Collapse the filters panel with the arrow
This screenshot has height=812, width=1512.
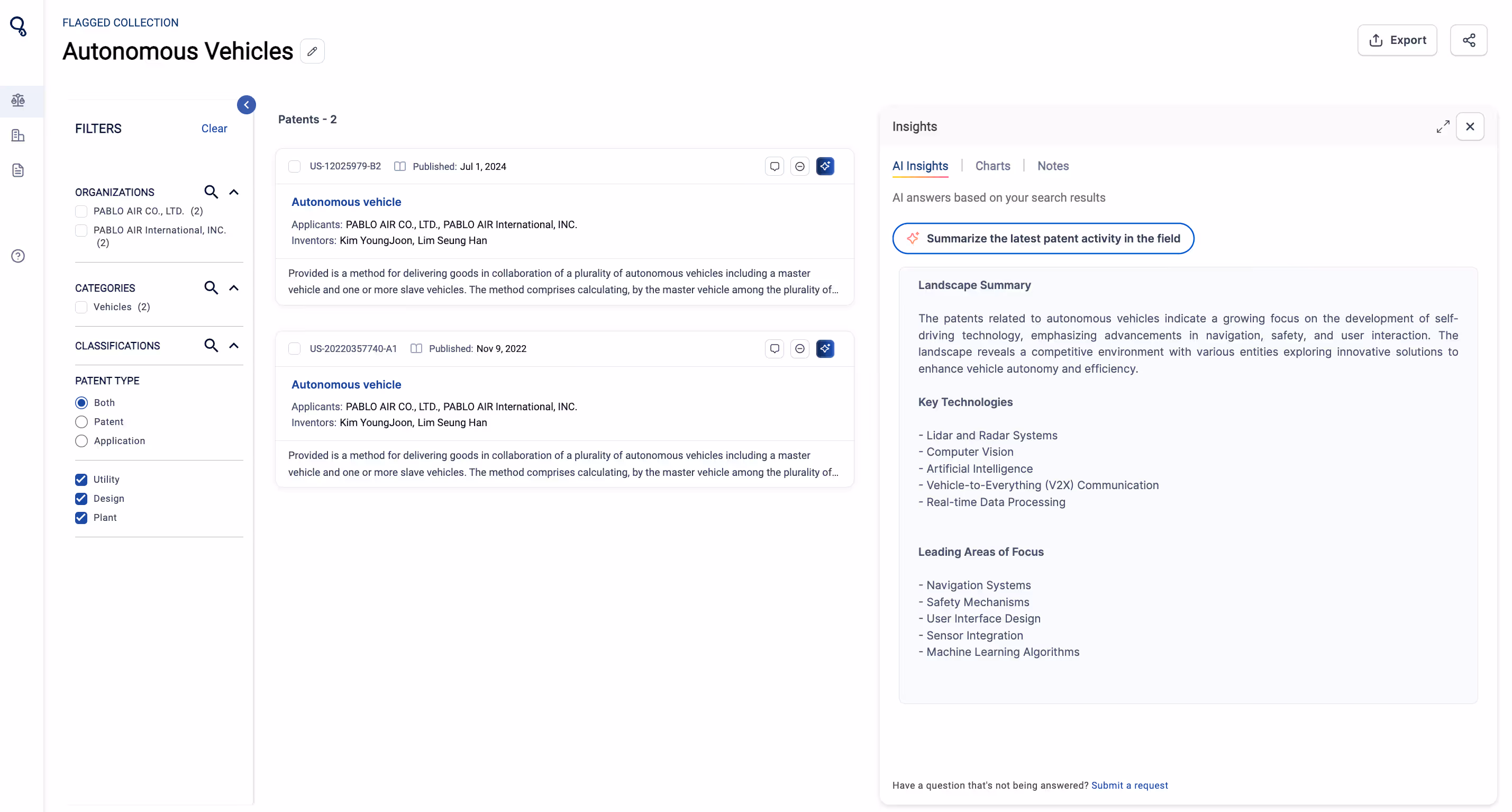coord(247,105)
